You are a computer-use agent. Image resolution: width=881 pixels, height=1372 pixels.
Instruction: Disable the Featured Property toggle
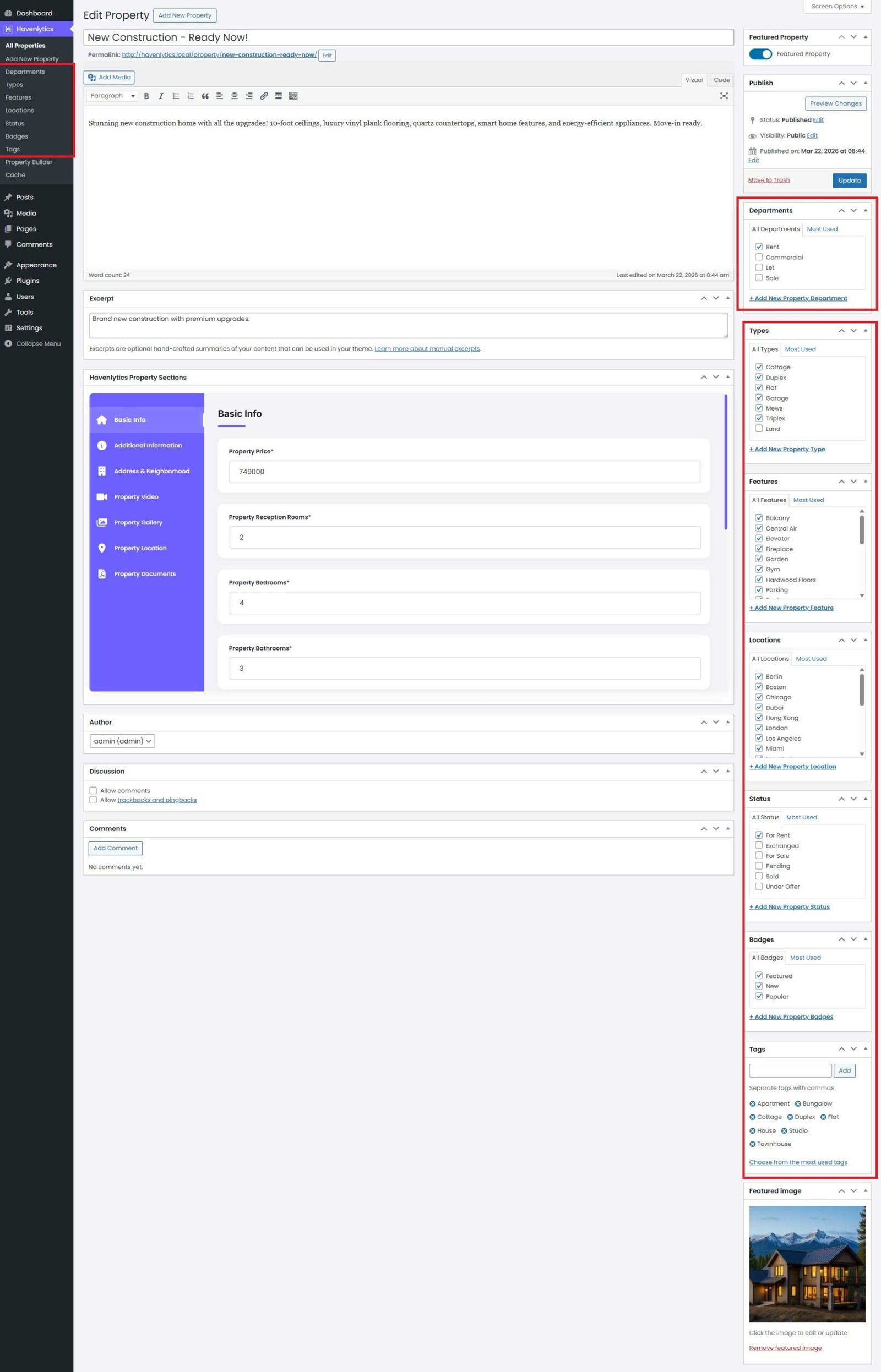[760, 54]
